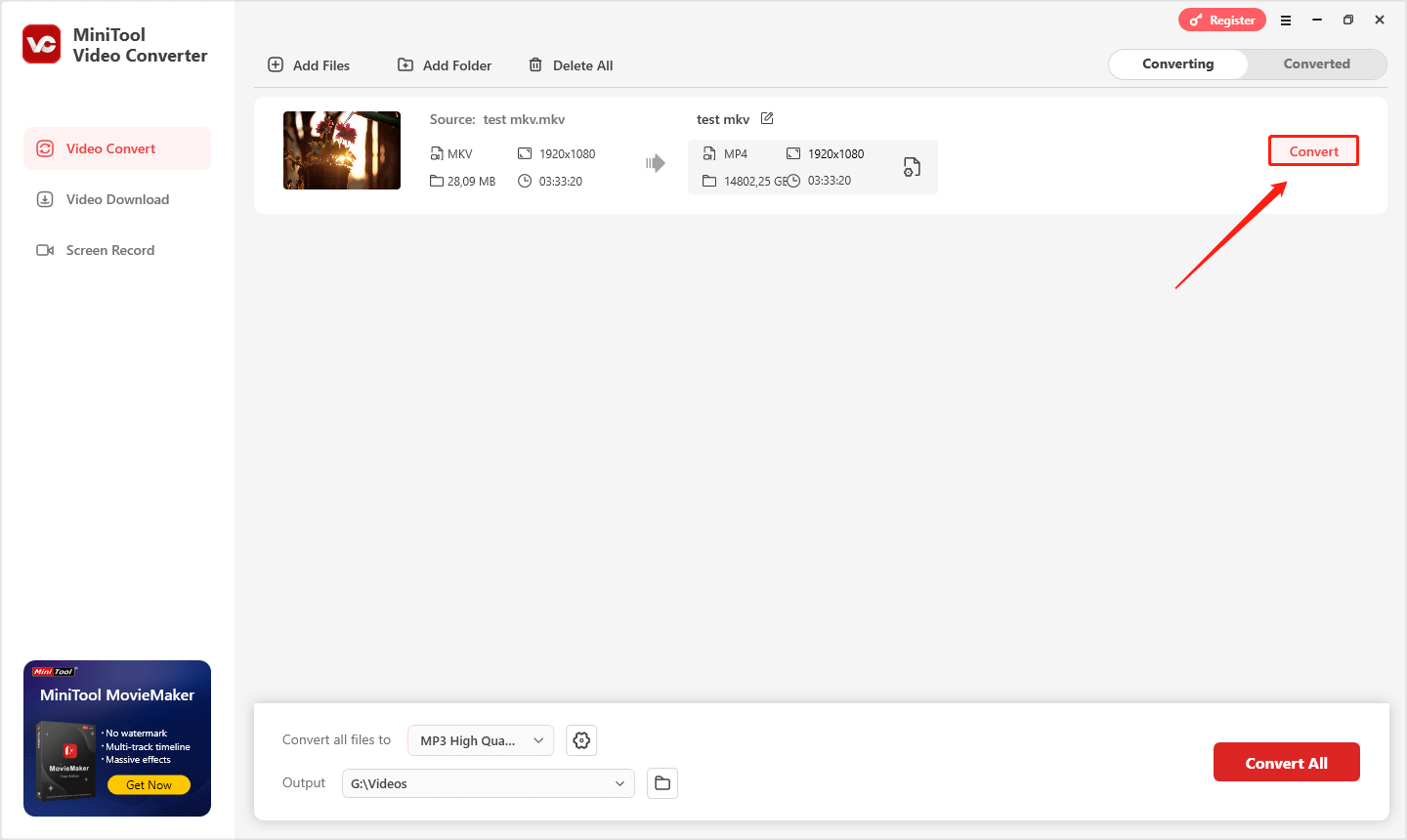Click the test mkv video thumbnail
1407x840 pixels.
coord(342,150)
